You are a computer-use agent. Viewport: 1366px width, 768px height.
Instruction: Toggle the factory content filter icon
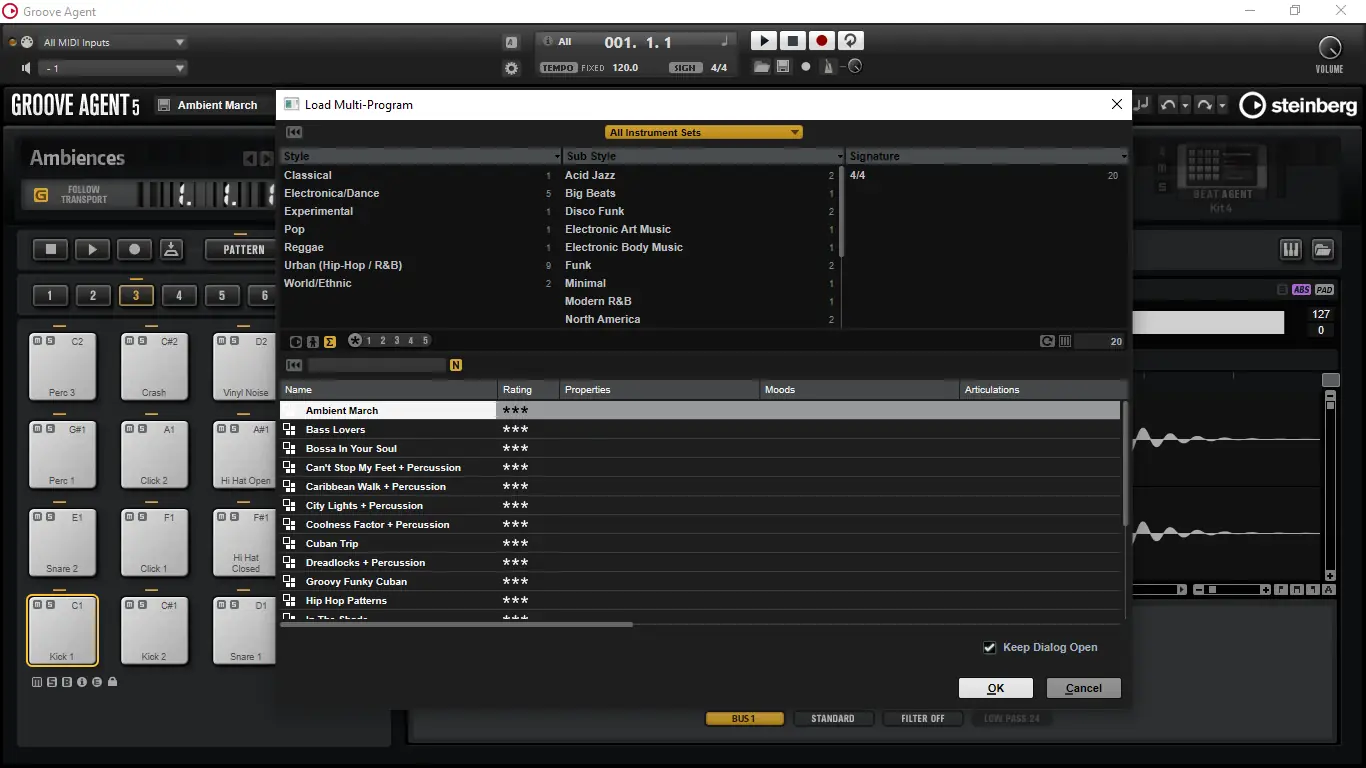tap(296, 341)
